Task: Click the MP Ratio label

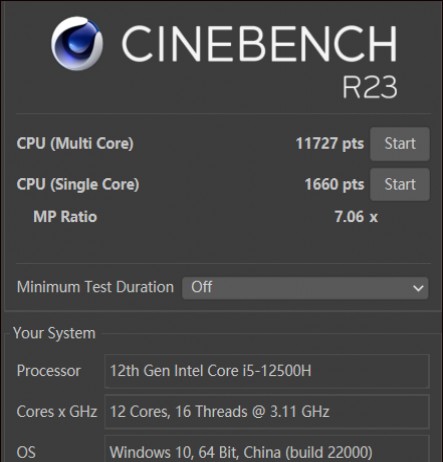Action: point(65,217)
